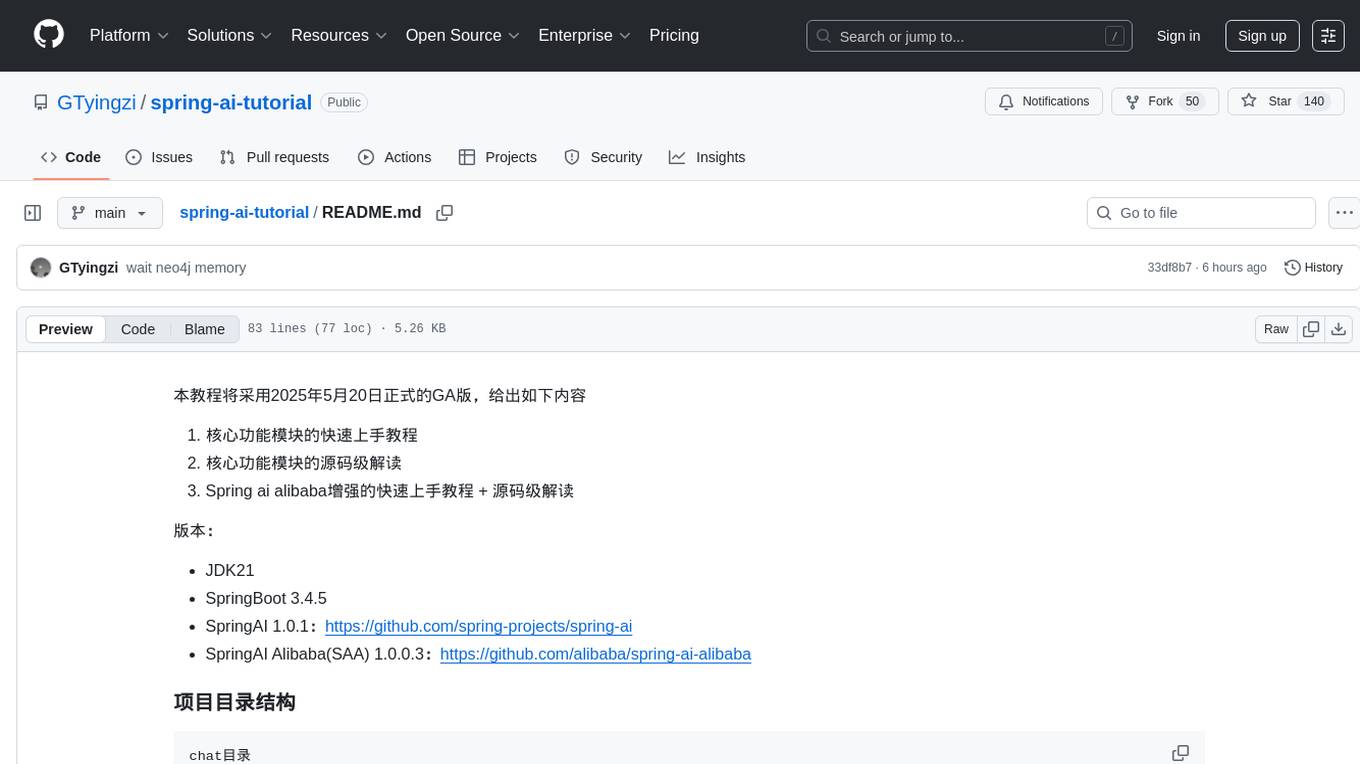The width and height of the screenshot is (1360, 764).
Task: Open the spring-ai-tutorial breadcrumb folder
Action: point(244,213)
